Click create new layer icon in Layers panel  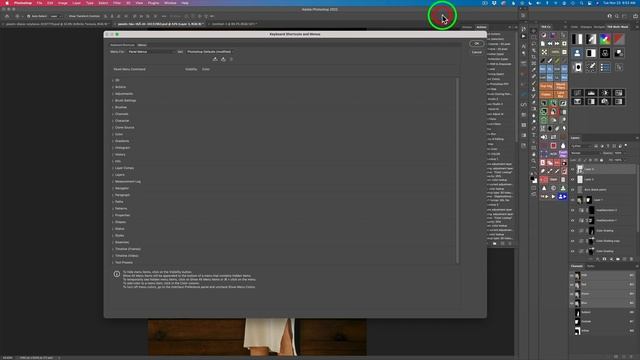coord(624,259)
